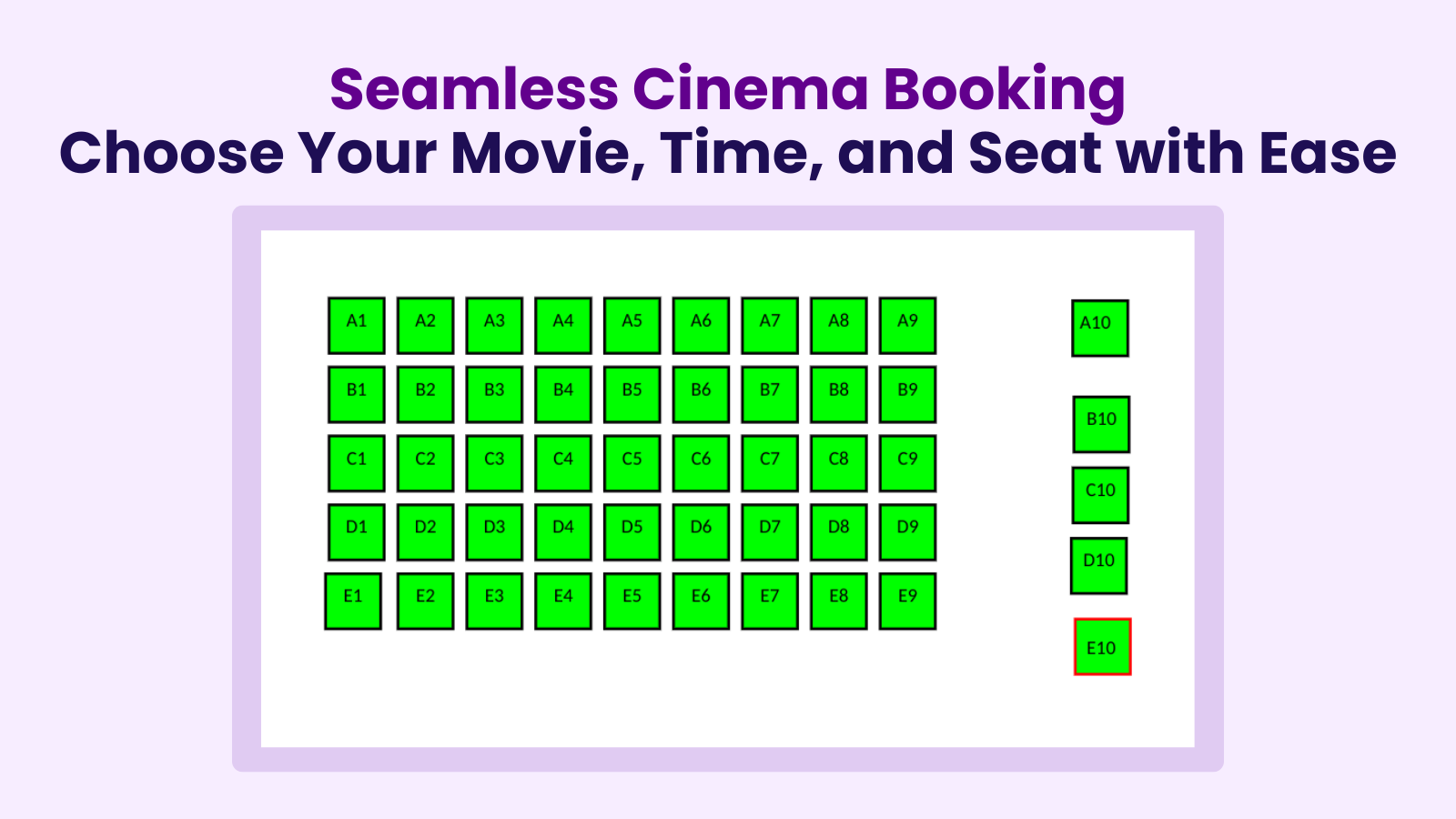Select seat A5
Screen dimensions: 1456x819
click(632, 323)
